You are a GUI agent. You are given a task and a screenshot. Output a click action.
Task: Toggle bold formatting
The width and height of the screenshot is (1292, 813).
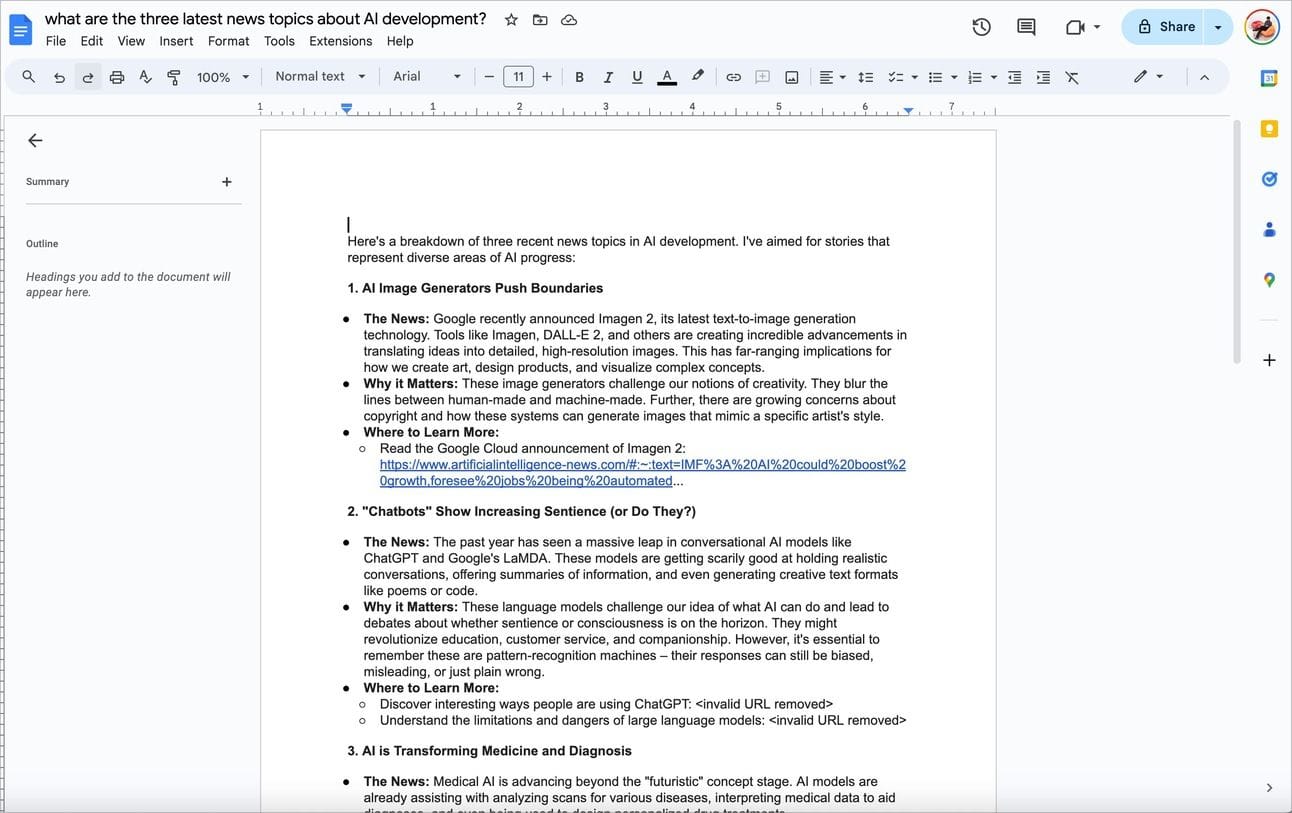click(579, 77)
